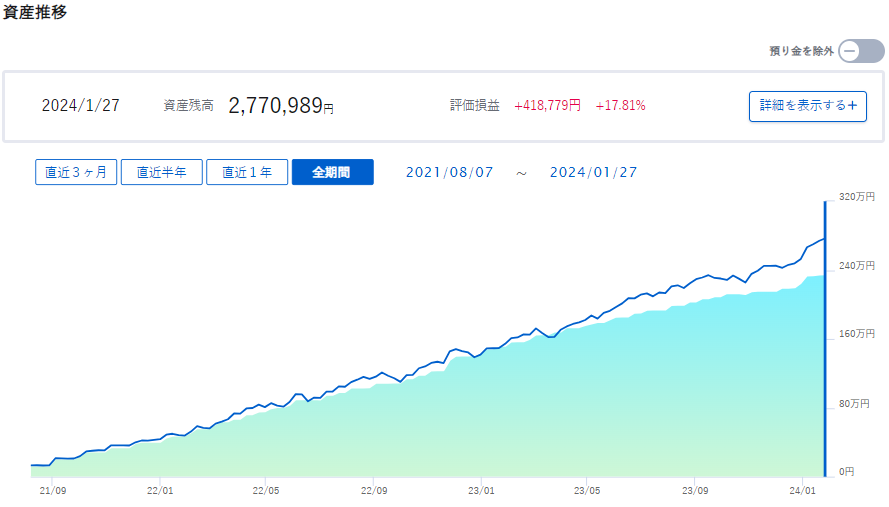The width and height of the screenshot is (889, 507).
Task: Click the end date 2024/01/27
Action: pyautogui.click(x=594, y=172)
